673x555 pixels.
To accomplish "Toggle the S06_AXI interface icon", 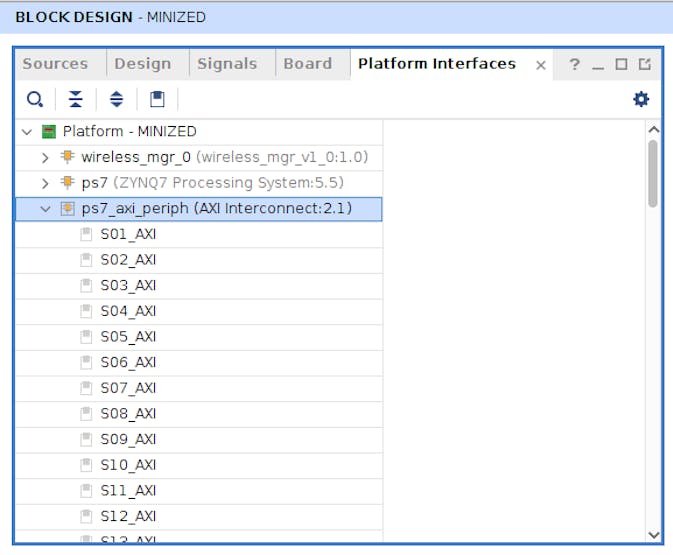I will (86, 363).
